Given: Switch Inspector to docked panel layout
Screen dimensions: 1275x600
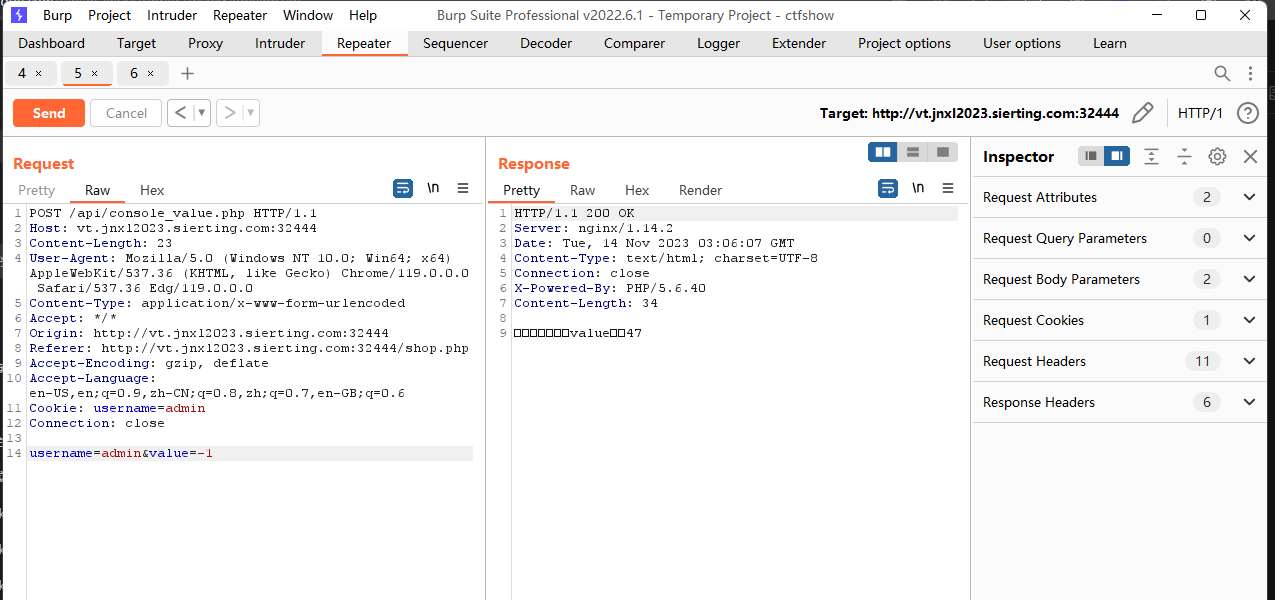Looking at the screenshot, I should (1117, 156).
